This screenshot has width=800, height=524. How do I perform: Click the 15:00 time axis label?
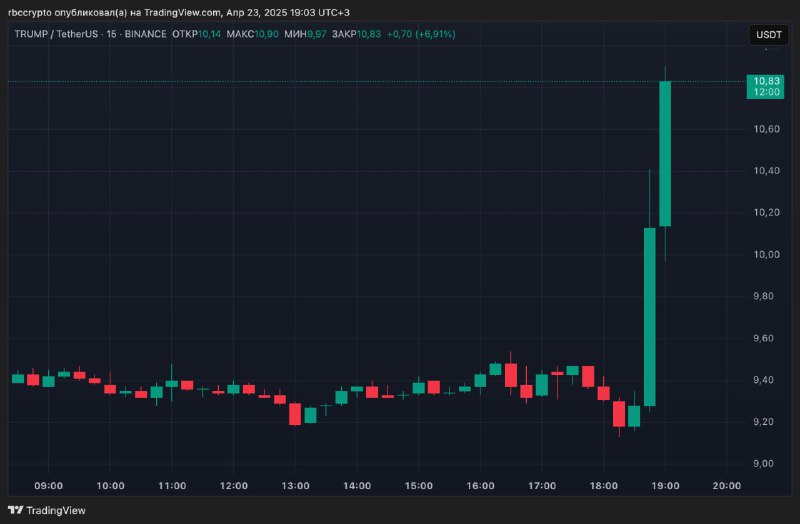[419, 486]
